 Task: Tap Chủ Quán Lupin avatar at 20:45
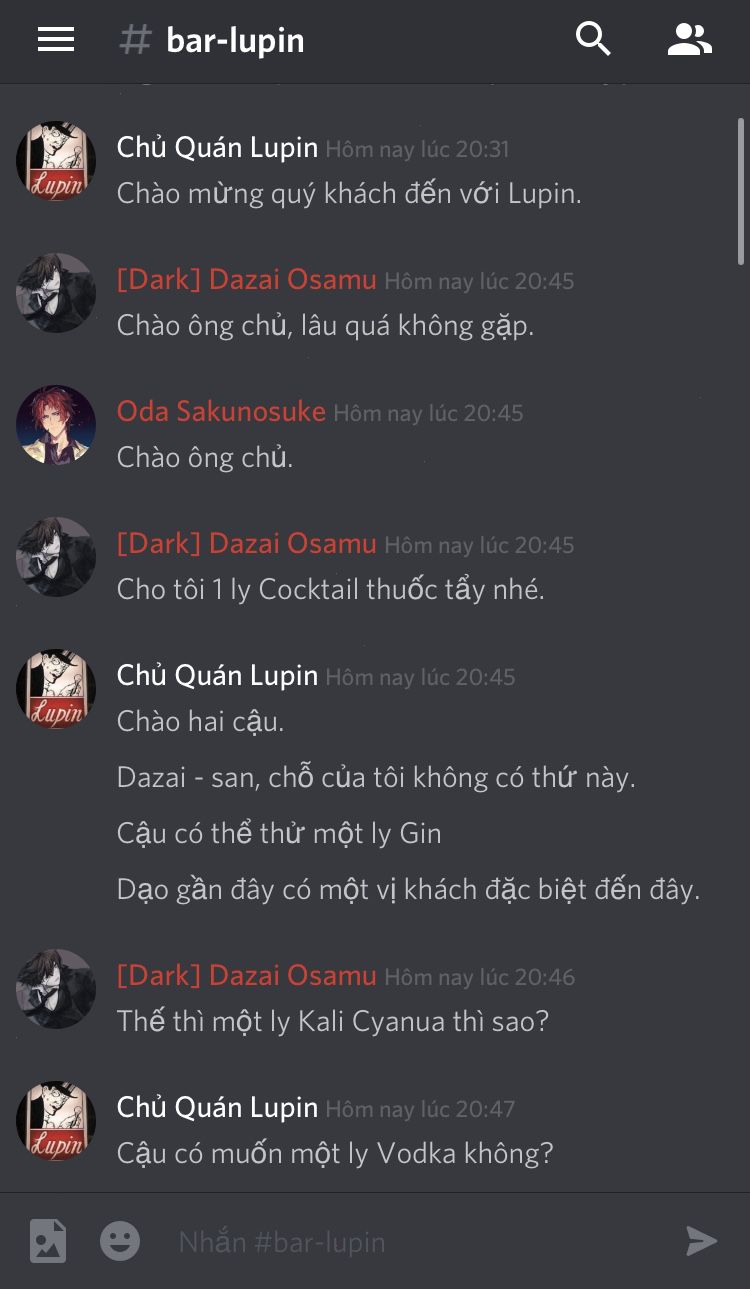pos(56,689)
